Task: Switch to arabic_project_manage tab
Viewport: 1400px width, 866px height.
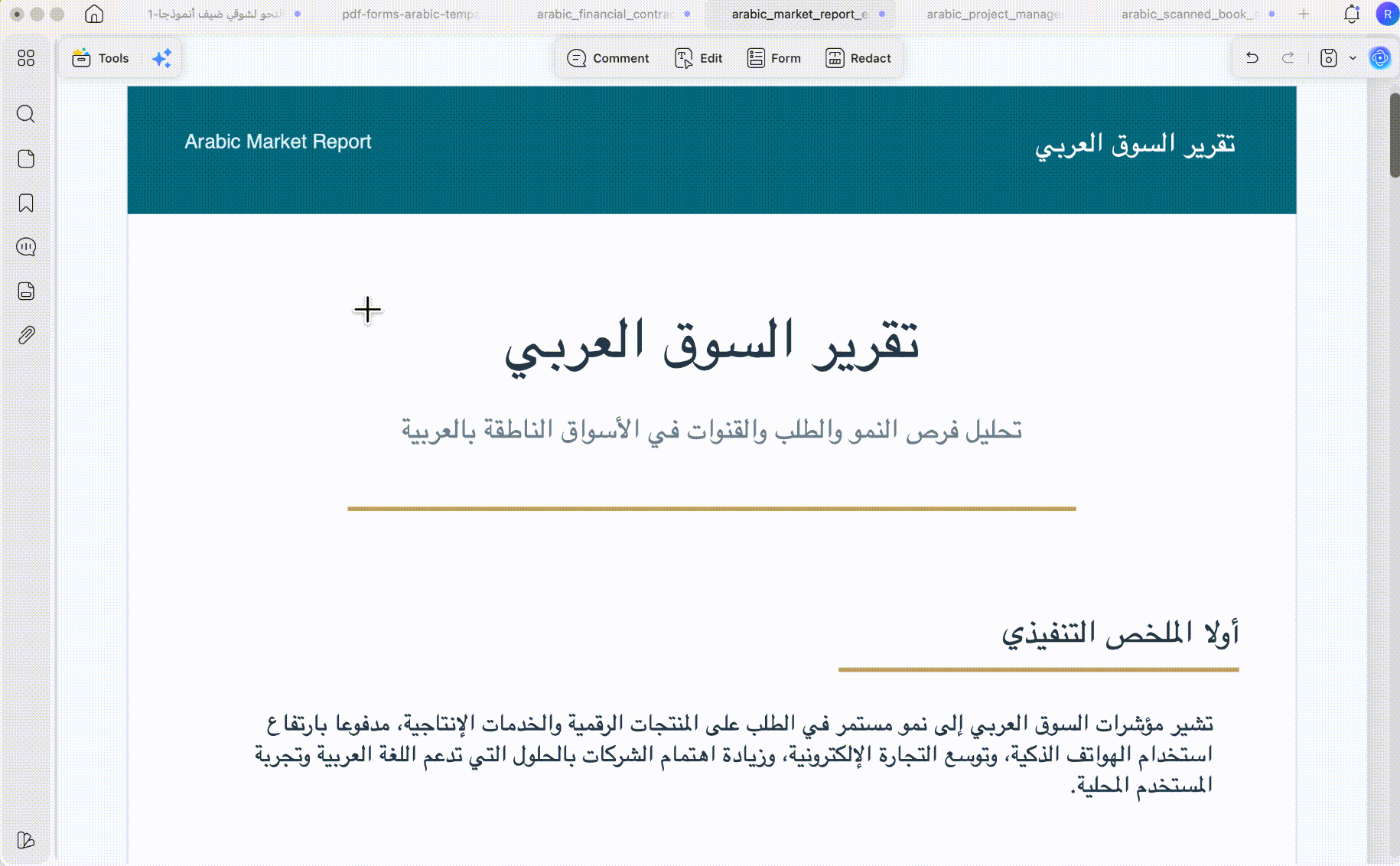Action: (994, 14)
